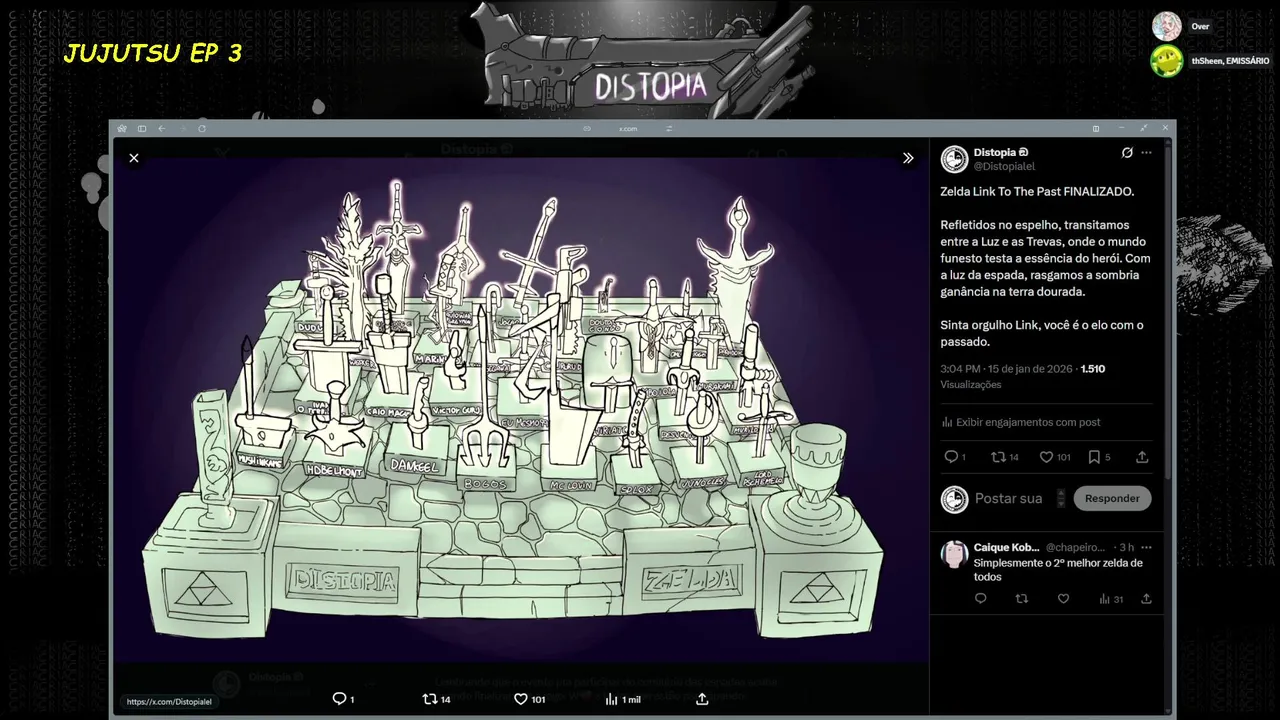This screenshot has height=720, width=1280.
Task: Open Caique Kob's avatar in the reply
Action: [x=954, y=555]
